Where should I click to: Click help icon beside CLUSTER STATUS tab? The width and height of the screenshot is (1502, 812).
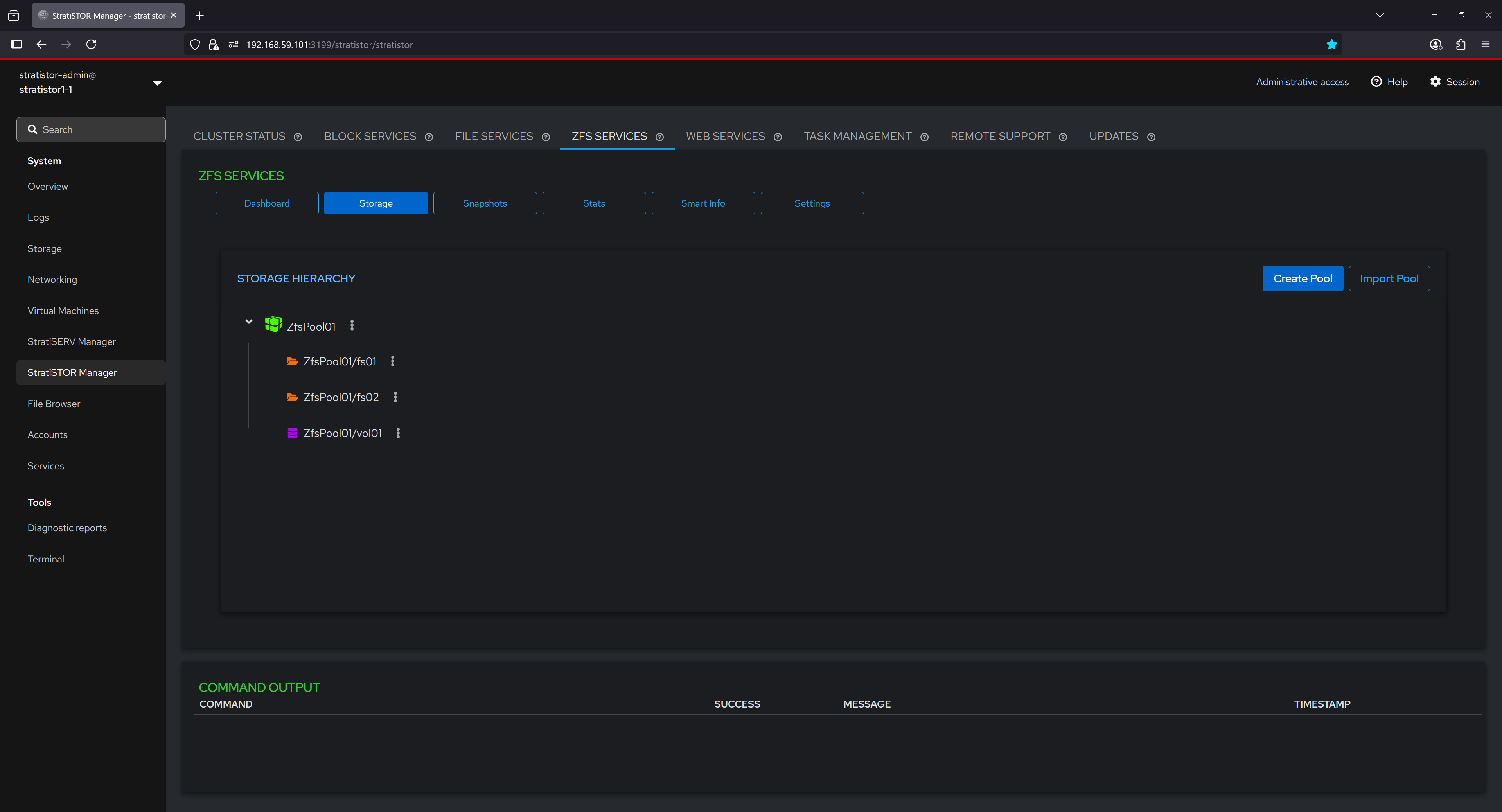pyautogui.click(x=298, y=137)
